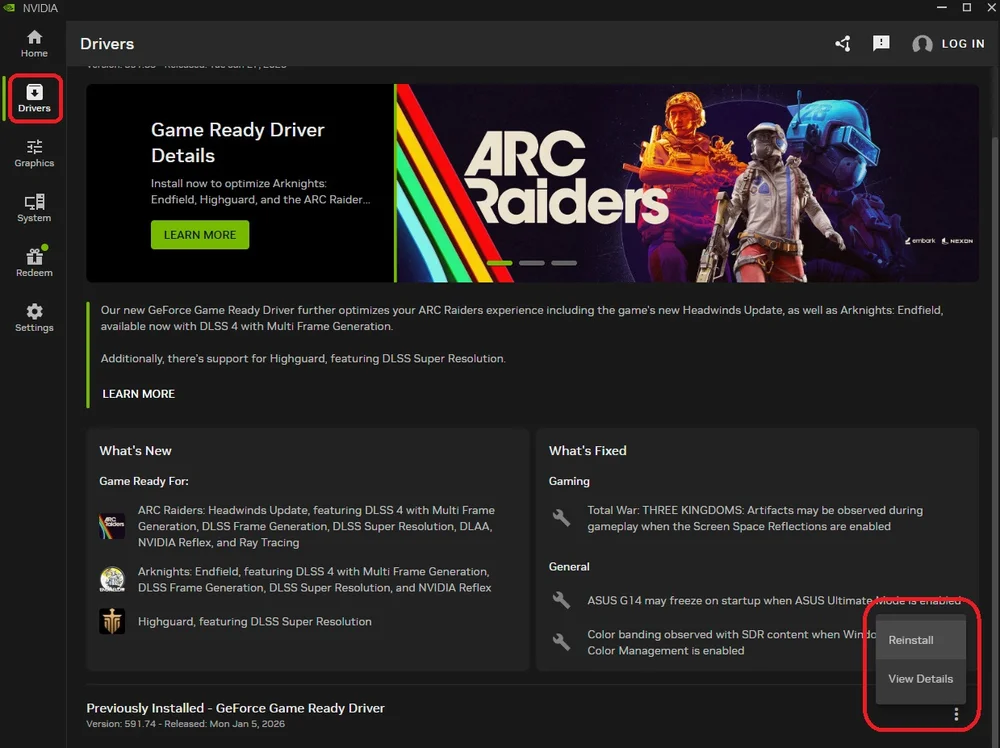Open the three-dot overflow menu
This screenshot has height=748, width=1000.
956,713
